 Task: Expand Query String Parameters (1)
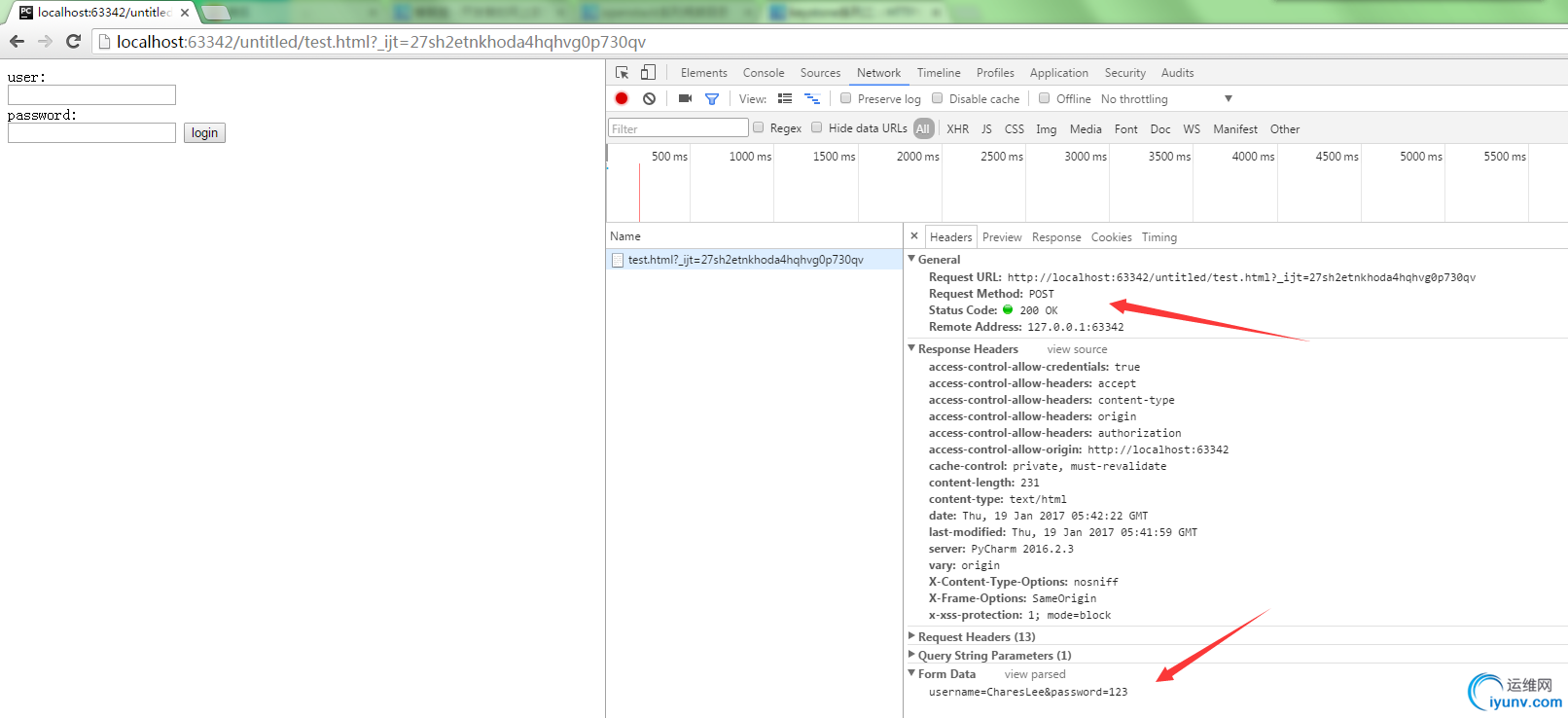912,655
